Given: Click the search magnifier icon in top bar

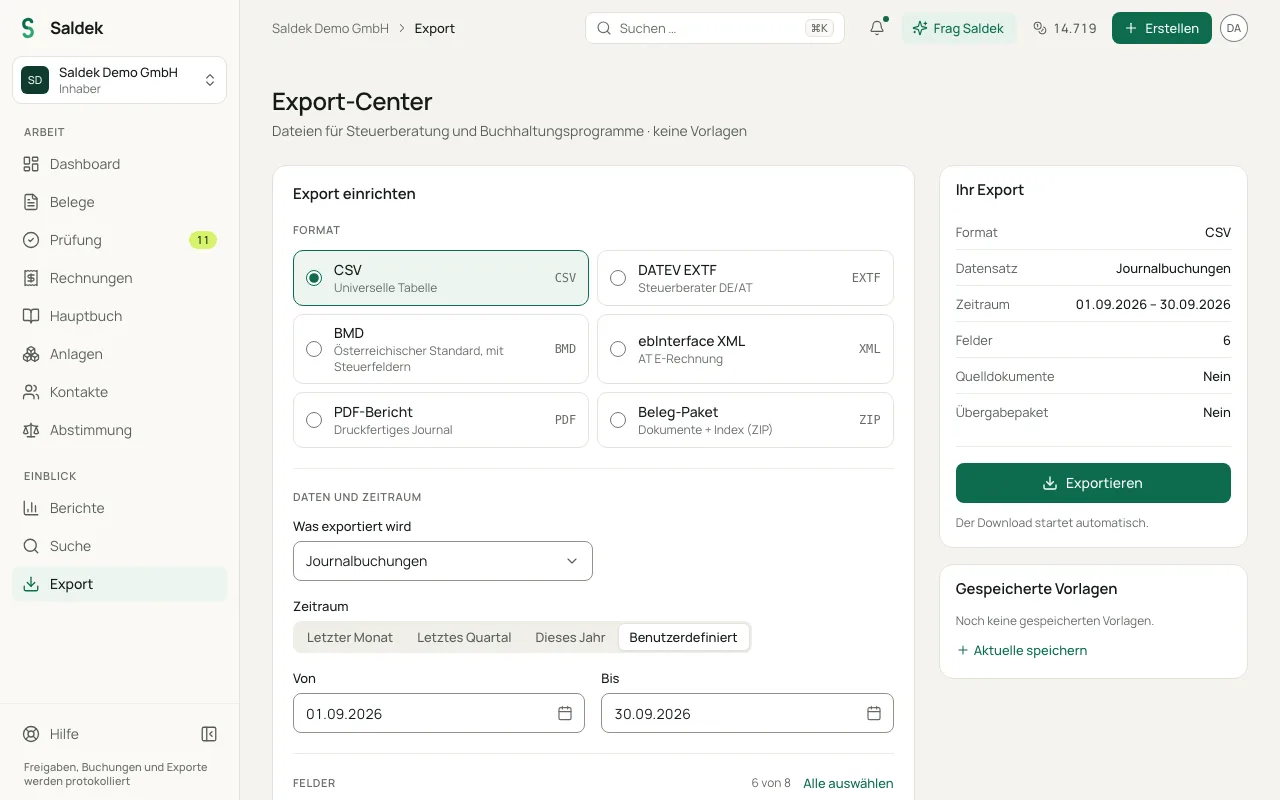Looking at the screenshot, I should pos(604,28).
